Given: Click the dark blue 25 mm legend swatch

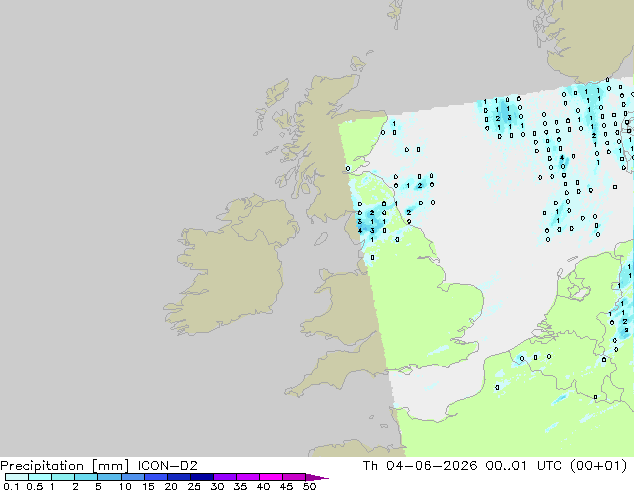Looking at the screenshot, I should [x=202, y=477].
